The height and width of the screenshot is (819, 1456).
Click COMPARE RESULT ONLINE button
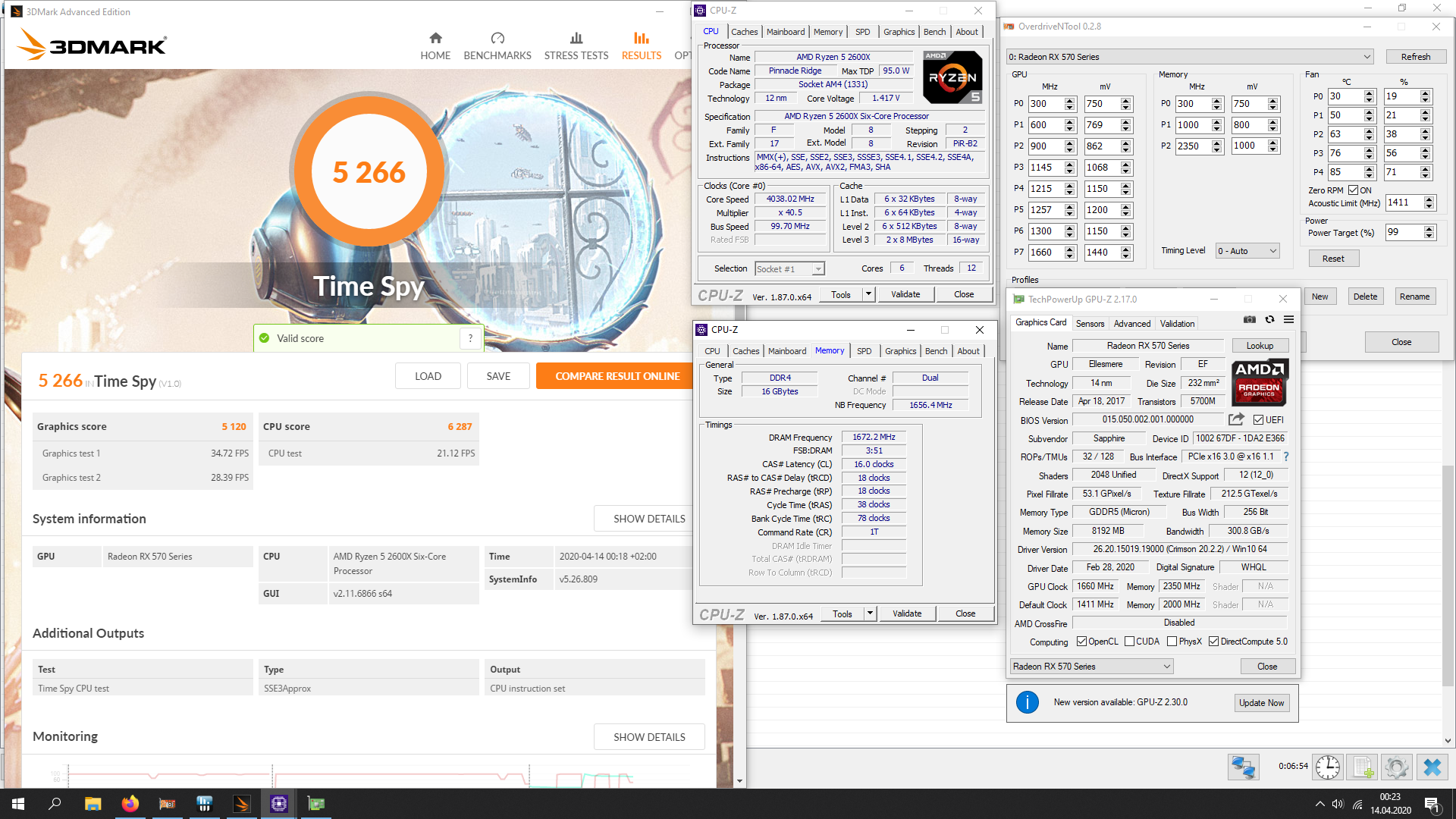coord(617,376)
